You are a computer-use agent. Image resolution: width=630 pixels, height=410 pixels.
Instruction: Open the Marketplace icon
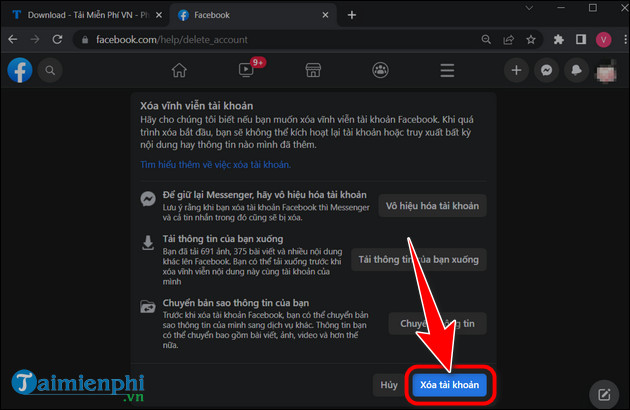(313, 70)
